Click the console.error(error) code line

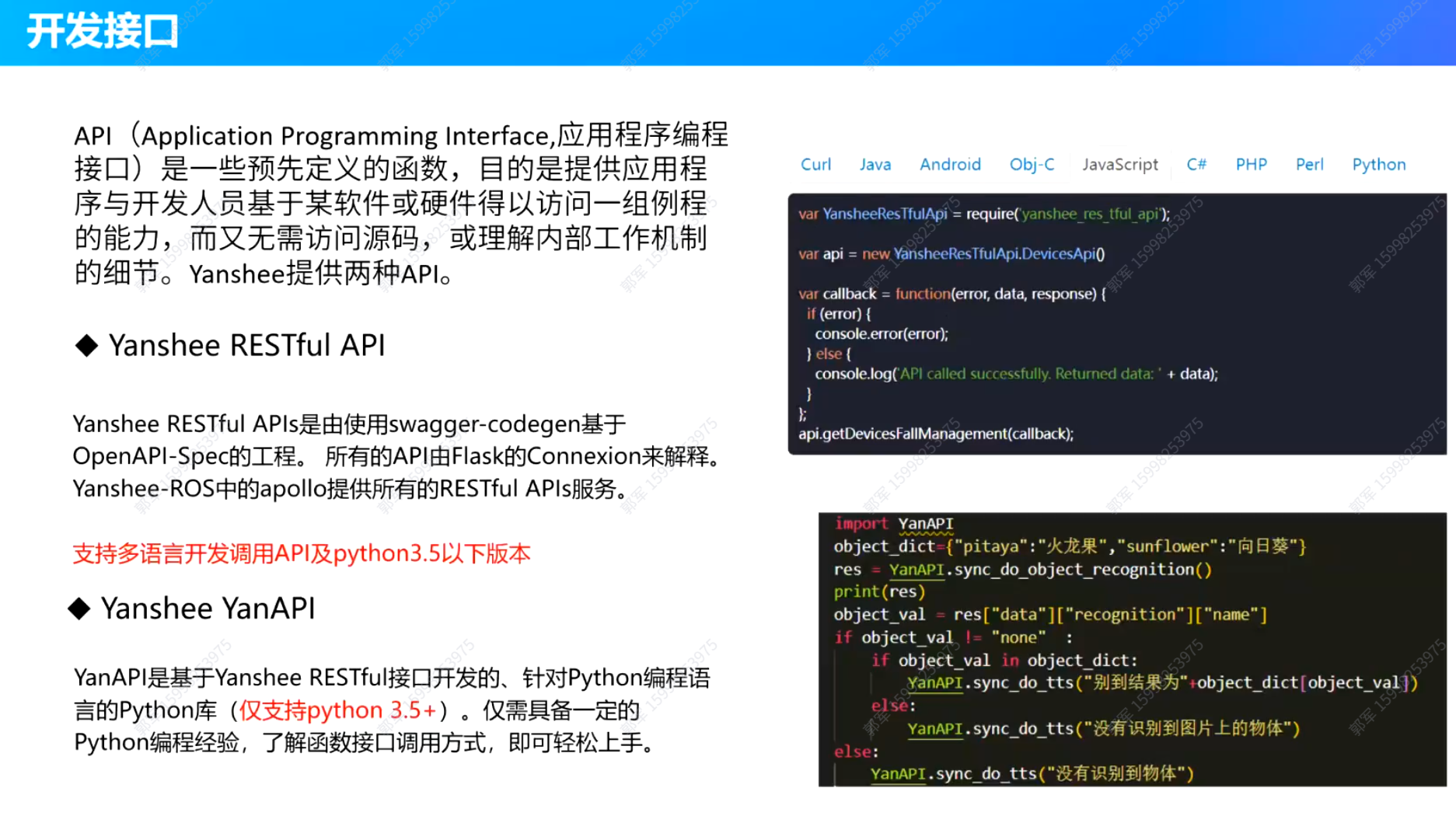pos(882,334)
